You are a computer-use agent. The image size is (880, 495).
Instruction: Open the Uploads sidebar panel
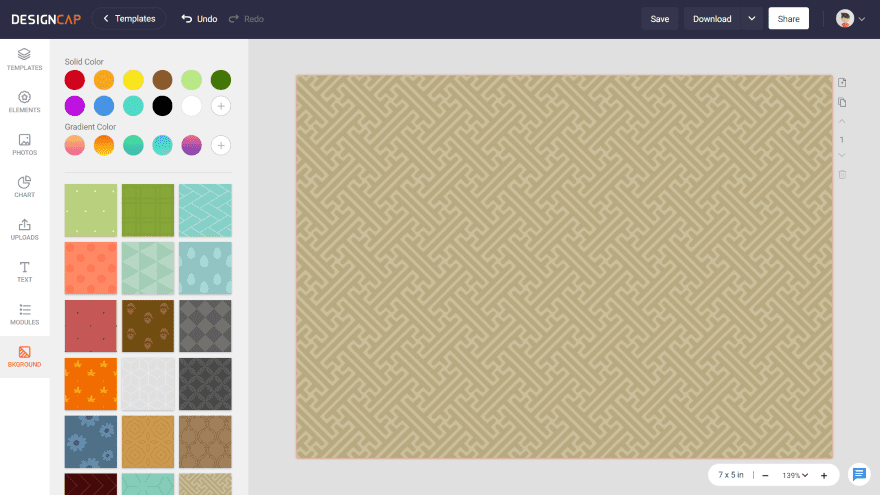[x=24, y=229]
